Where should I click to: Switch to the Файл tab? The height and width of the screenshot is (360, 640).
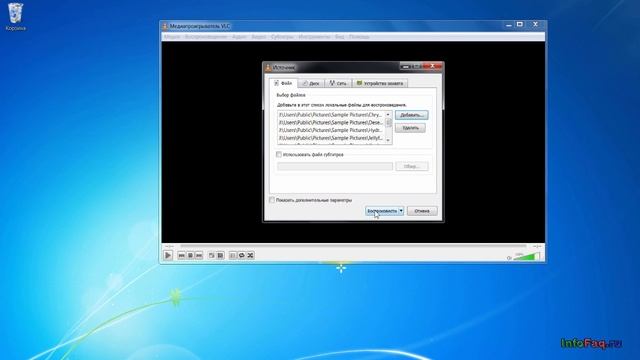point(283,83)
